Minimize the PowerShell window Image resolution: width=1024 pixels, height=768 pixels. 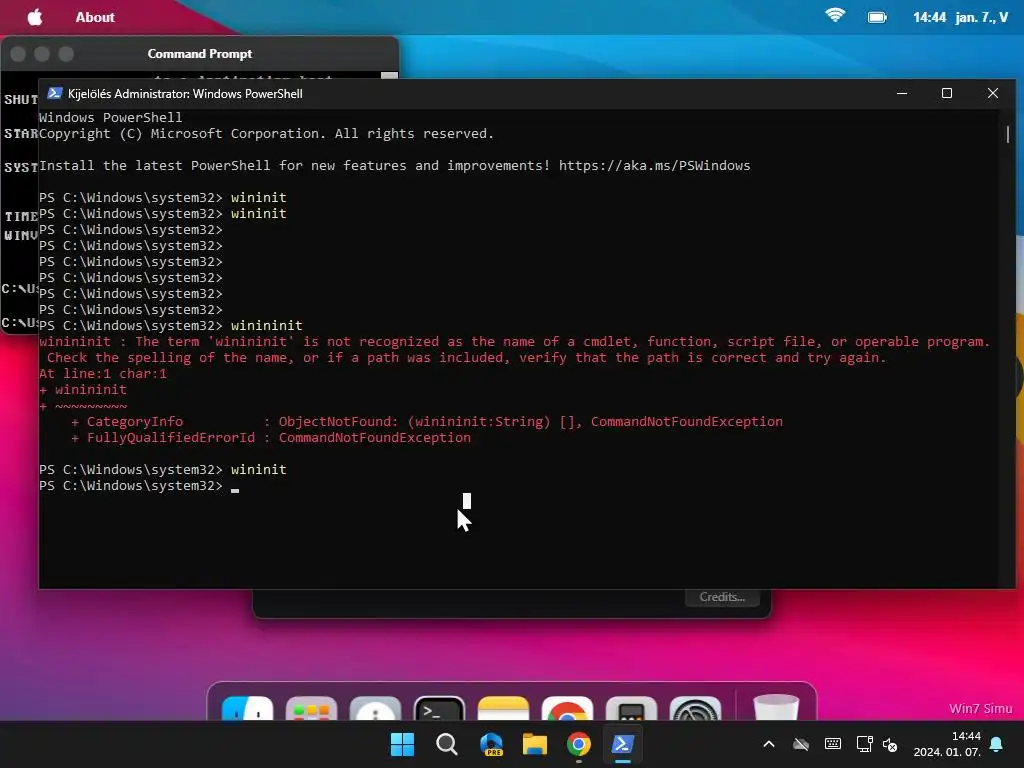click(902, 93)
